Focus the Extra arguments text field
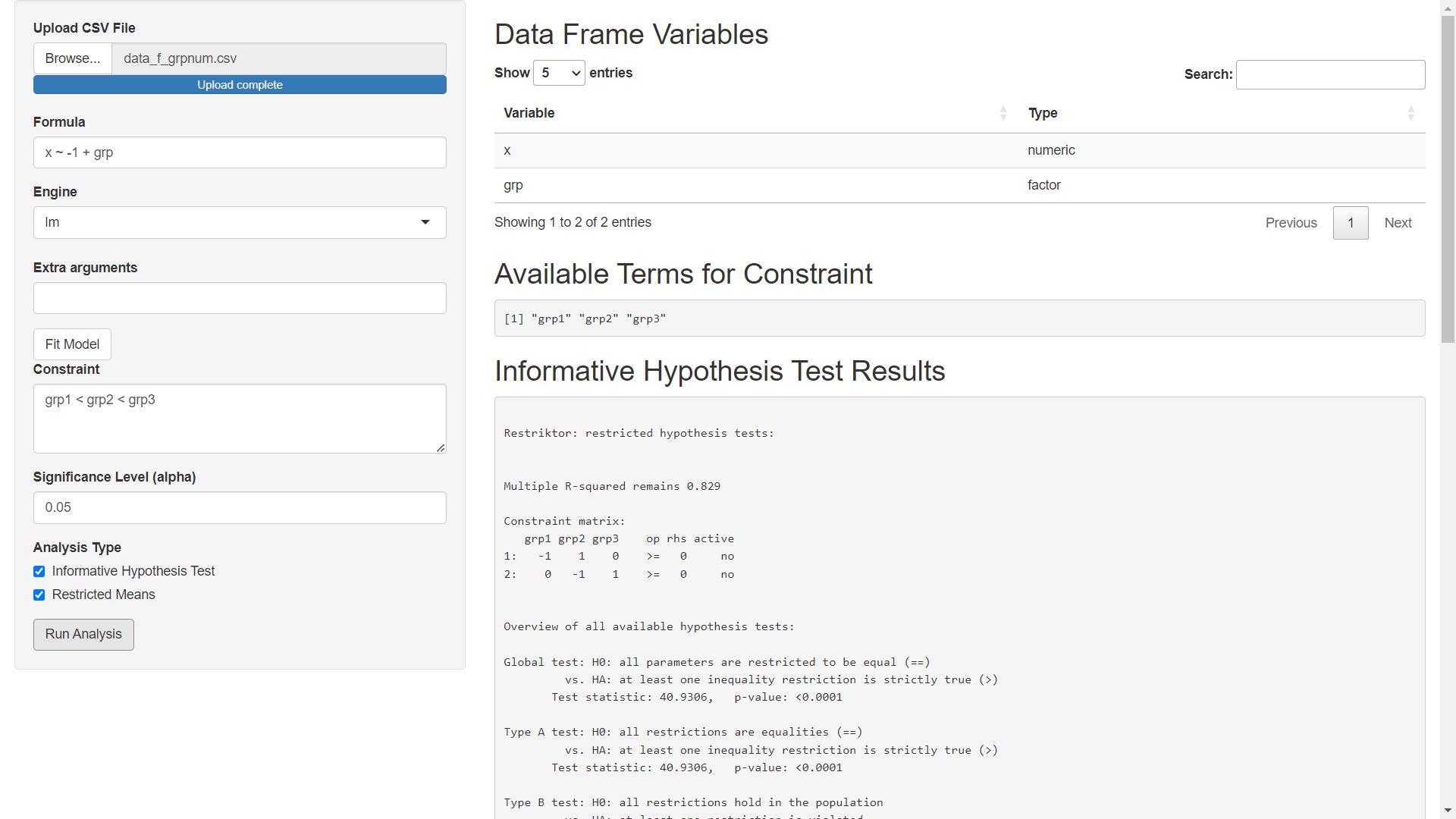This screenshot has height=819, width=1456. coord(240,298)
